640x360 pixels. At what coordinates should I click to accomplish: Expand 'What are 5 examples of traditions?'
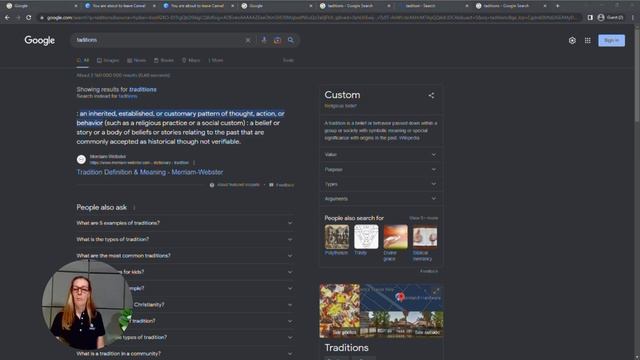[x=185, y=223]
